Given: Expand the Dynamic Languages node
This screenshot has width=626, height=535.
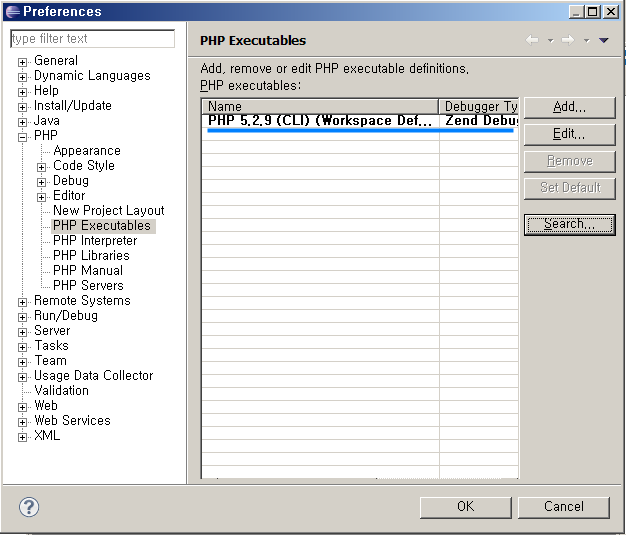Looking at the screenshot, I should (x=22, y=77).
